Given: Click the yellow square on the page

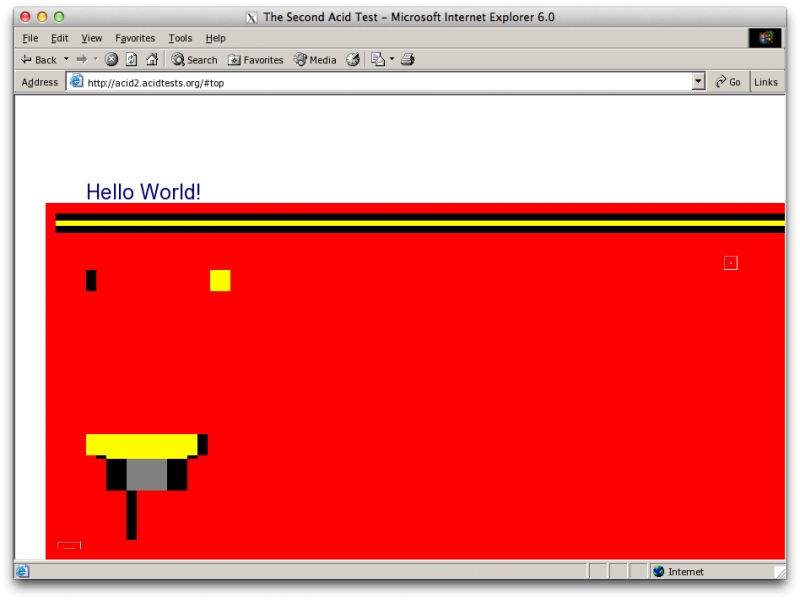Looking at the screenshot, I should [220, 281].
